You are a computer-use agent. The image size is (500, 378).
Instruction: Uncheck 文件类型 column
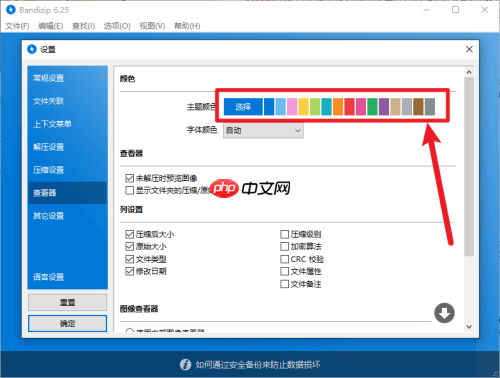pyautogui.click(x=129, y=259)
